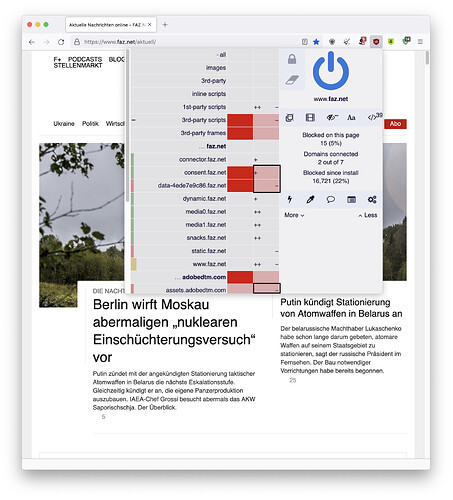Toggle cosmetic filtering eye icon

click(331, 117)
